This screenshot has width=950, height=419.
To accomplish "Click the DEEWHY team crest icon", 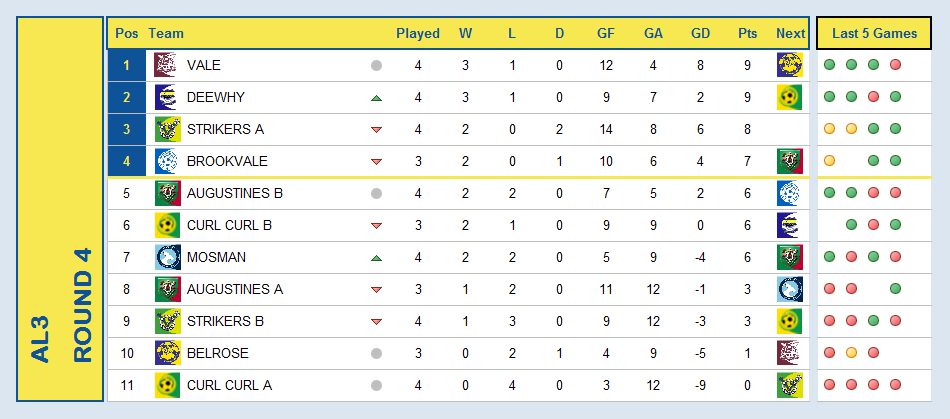I will [x=165, y=97].
